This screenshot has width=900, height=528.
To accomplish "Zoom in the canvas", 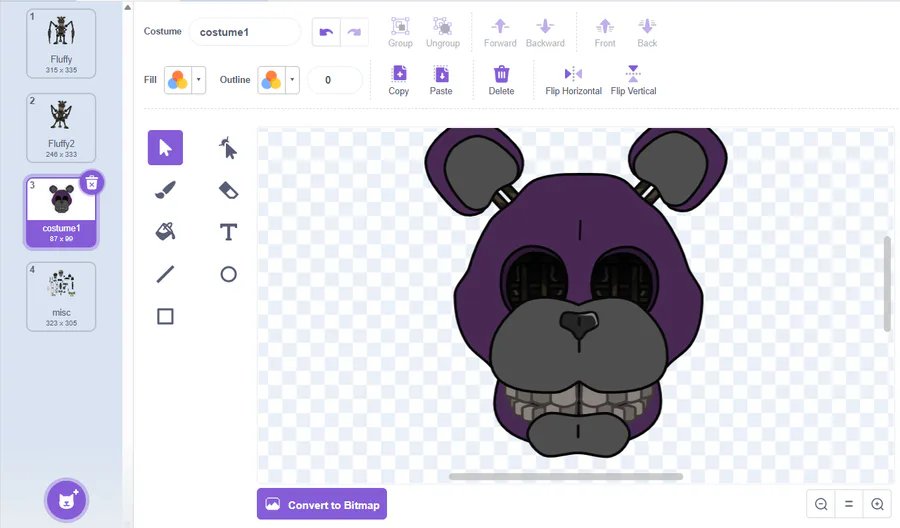I will coord(877,504).
